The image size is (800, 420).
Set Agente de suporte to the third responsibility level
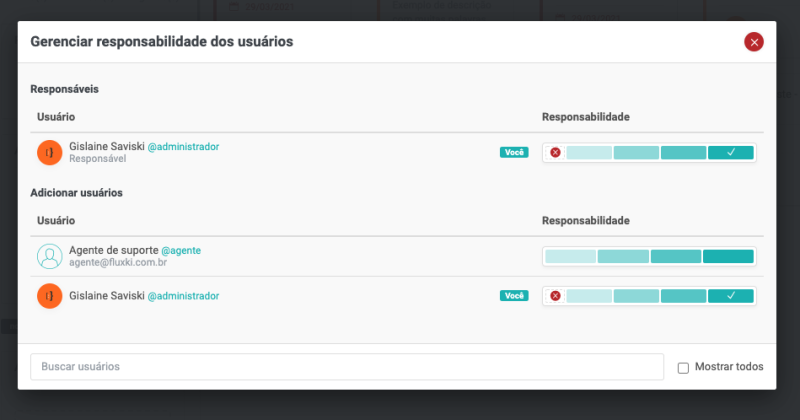click(676, 256)
